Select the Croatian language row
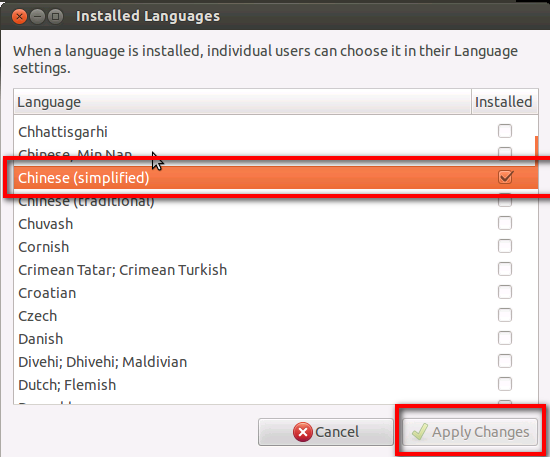The image size is (550, 457). click(276, 293)
